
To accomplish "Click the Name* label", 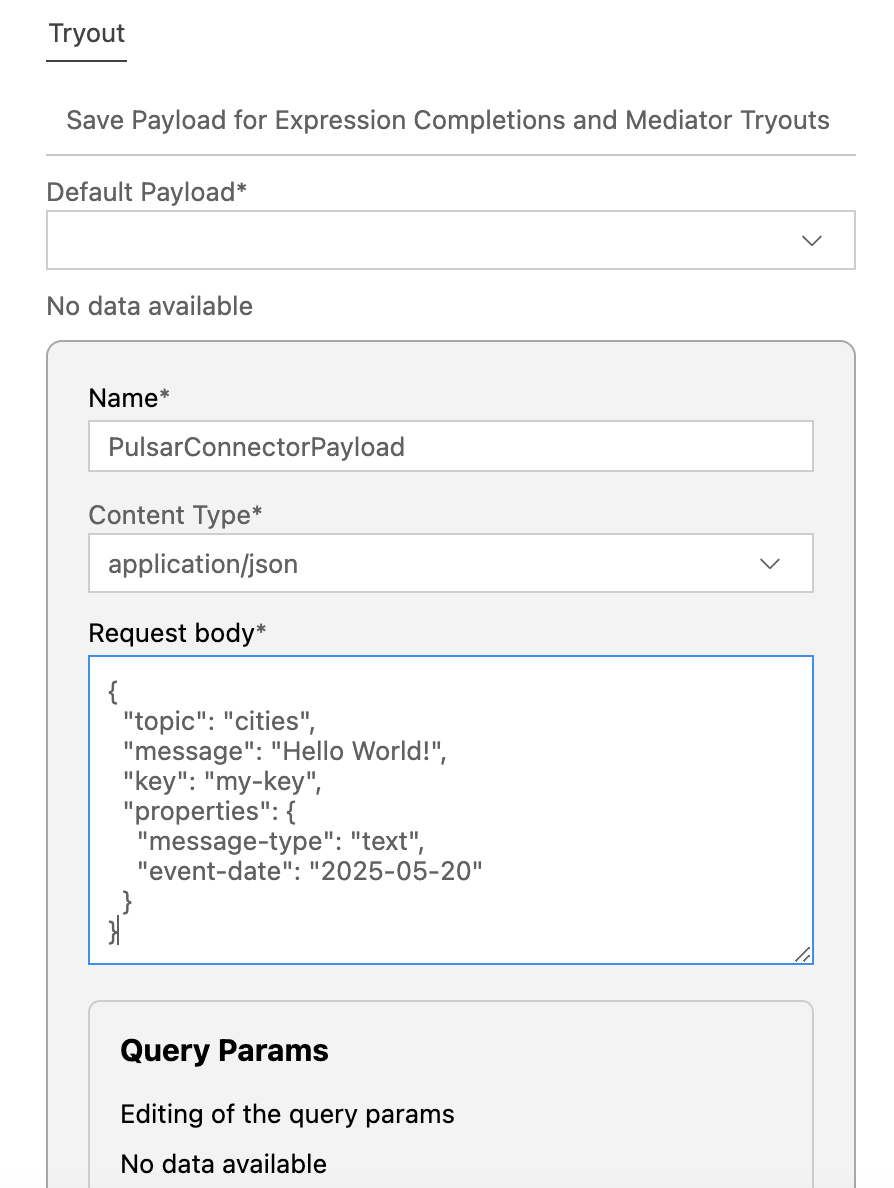I will pyautogui.click(x=129, y=398).
